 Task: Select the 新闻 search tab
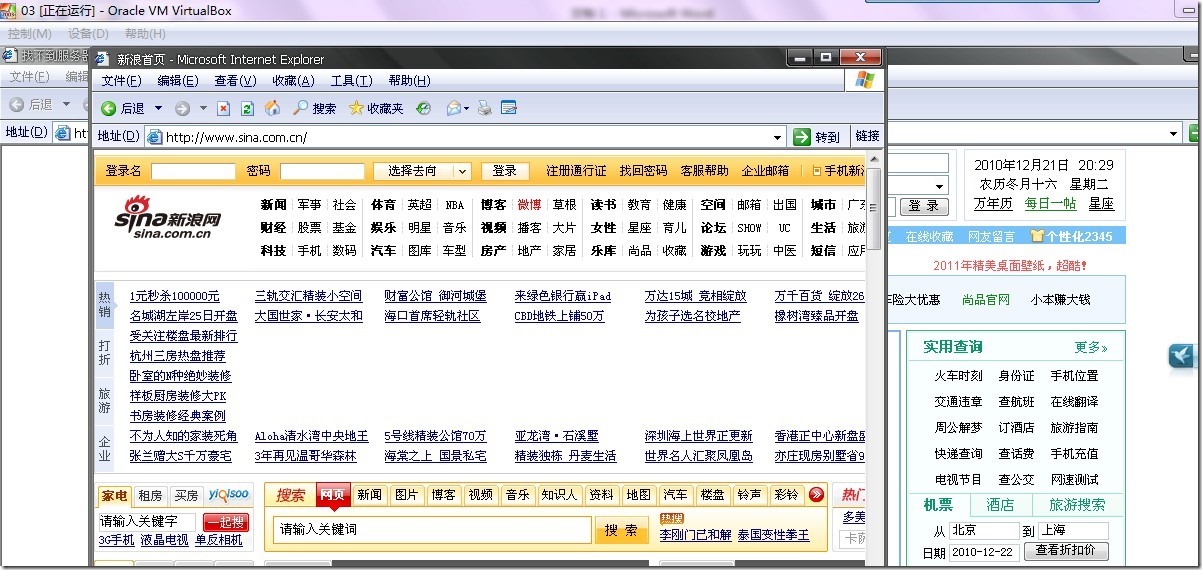pos(369,494)
